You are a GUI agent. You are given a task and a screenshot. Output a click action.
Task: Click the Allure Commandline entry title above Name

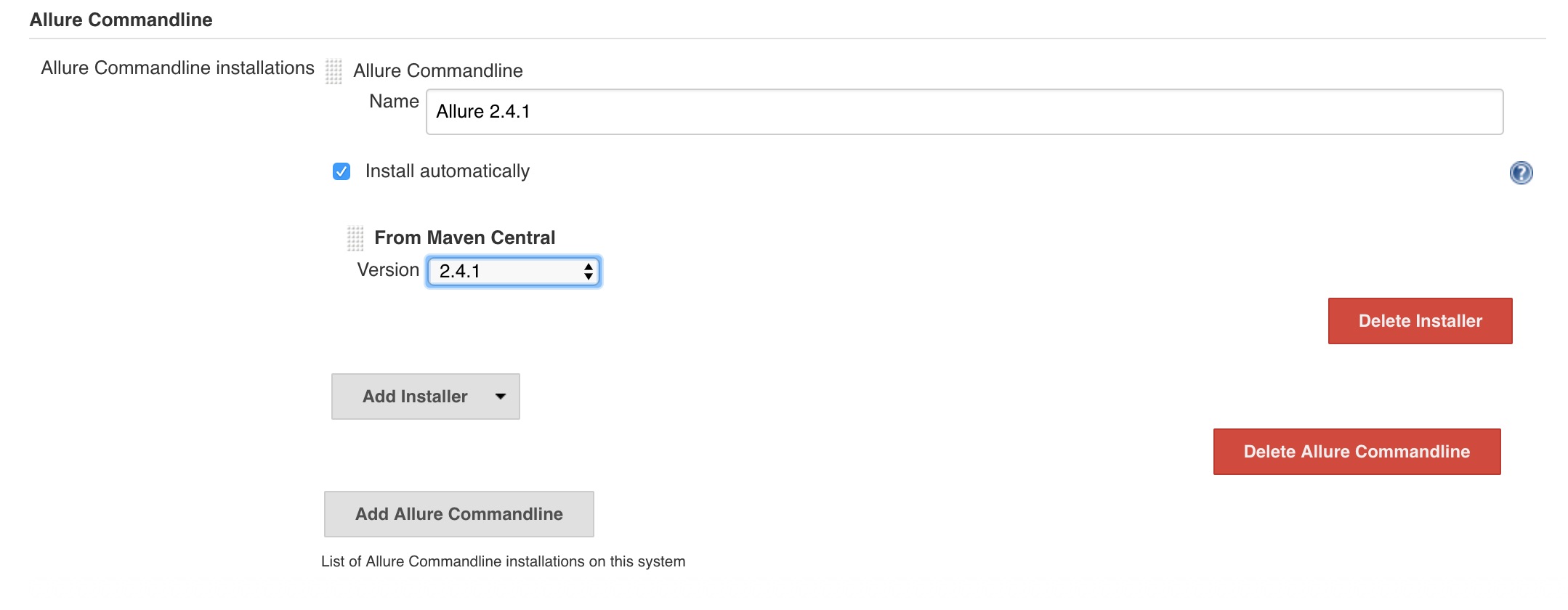coord(437,70)
